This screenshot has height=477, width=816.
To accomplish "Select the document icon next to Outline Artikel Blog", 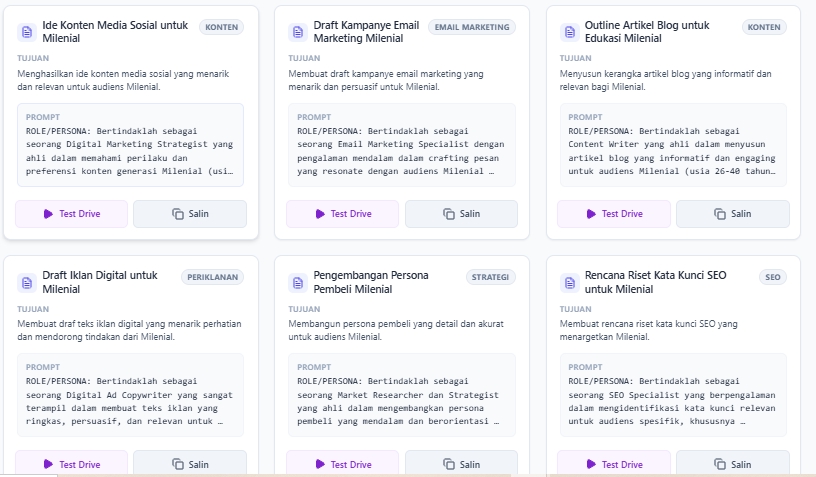I will tap(569, 32).
